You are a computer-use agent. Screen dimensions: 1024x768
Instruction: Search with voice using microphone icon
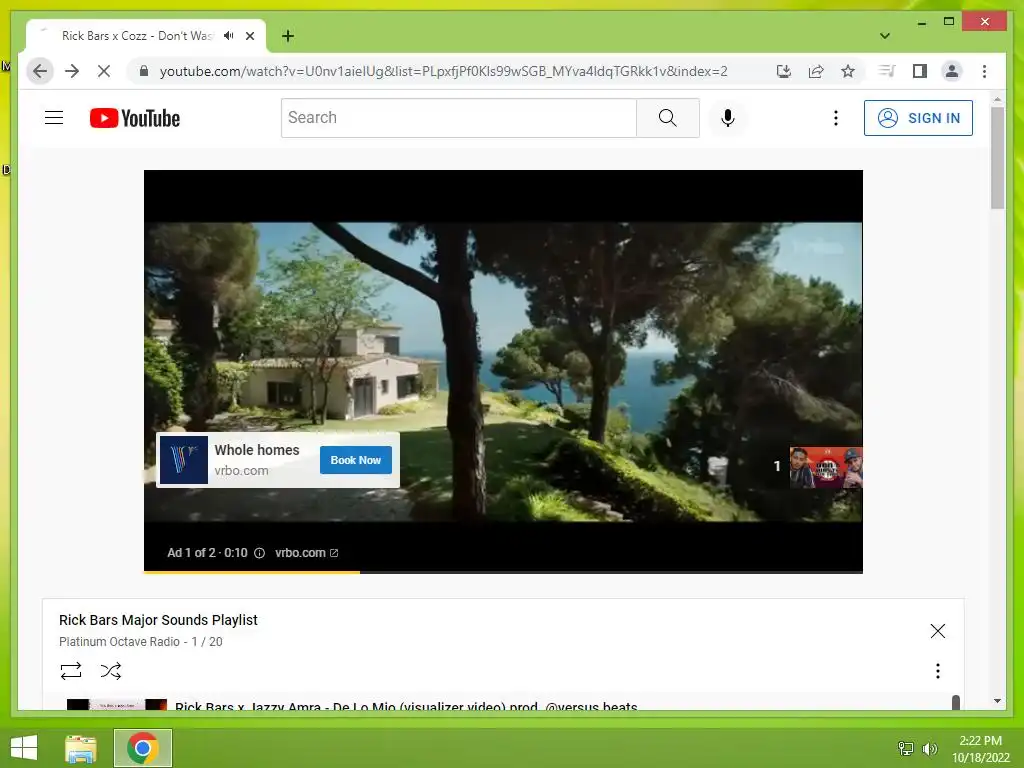[728, 118]
